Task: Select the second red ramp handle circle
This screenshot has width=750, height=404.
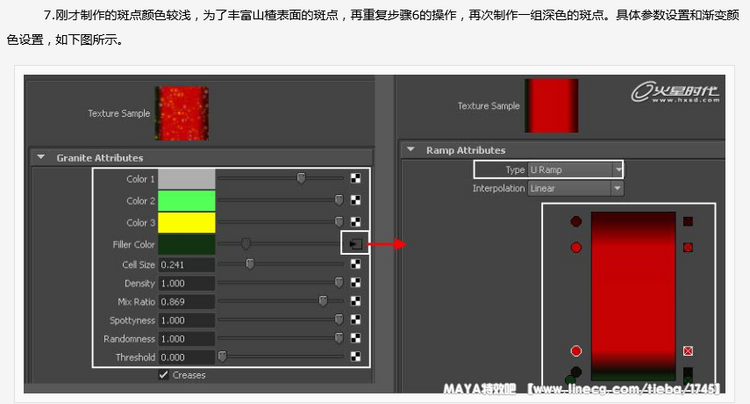Action: pos(576,351)
